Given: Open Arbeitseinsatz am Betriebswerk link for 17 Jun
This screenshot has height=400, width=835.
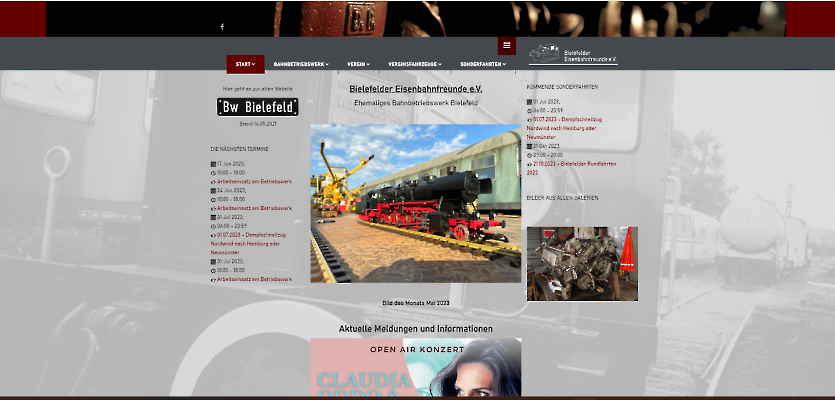Looking at the screenshot, I should pos(255,182).
